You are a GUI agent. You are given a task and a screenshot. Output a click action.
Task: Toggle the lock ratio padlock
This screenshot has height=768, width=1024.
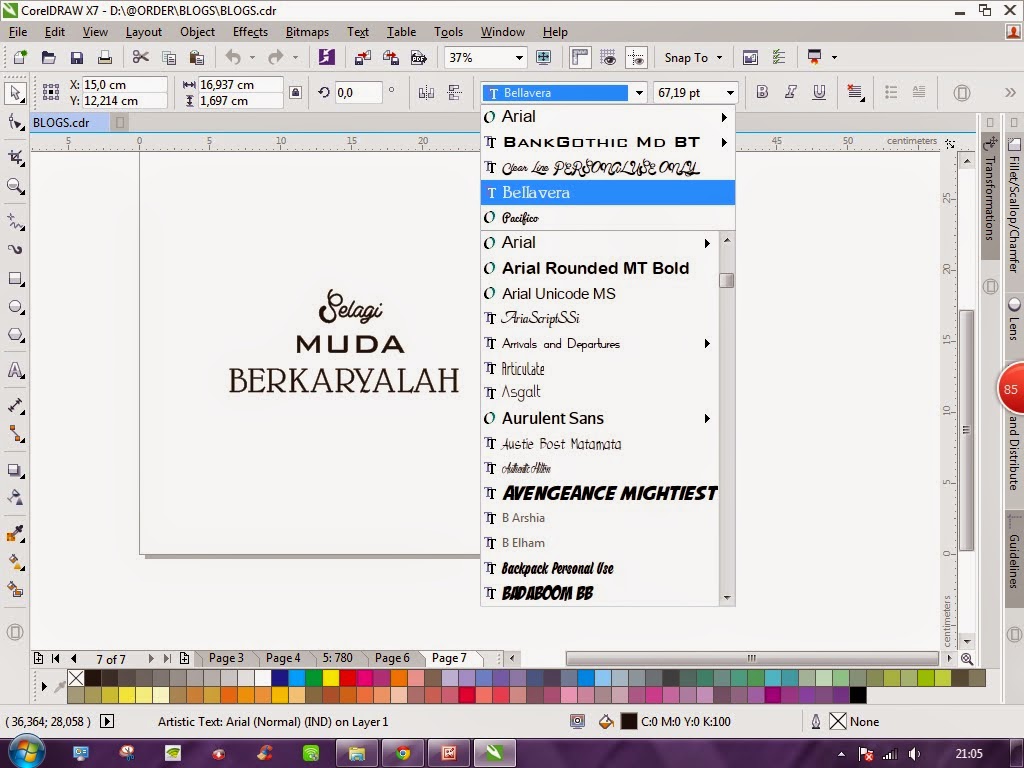click(295, 92)
